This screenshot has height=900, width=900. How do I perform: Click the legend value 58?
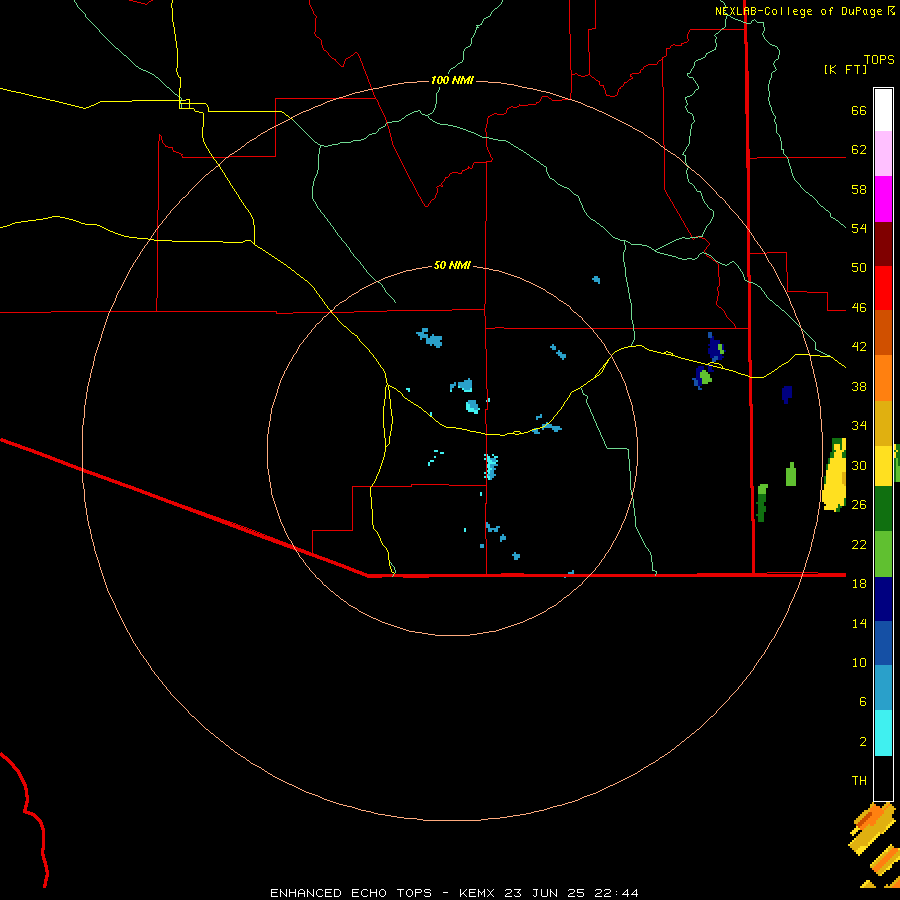click(x=859, y=189)
